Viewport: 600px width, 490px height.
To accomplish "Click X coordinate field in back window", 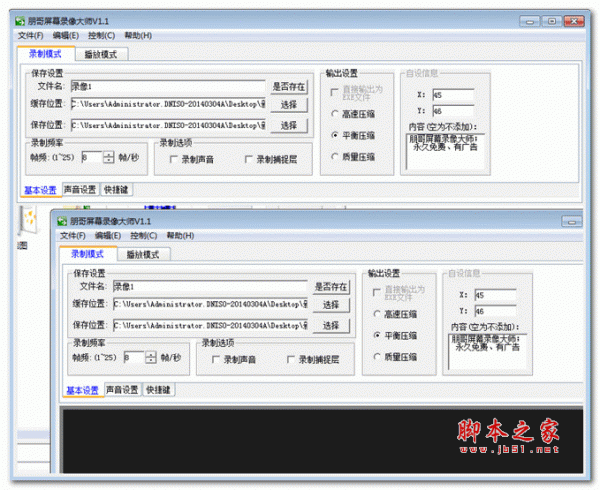I will [453, 95].
